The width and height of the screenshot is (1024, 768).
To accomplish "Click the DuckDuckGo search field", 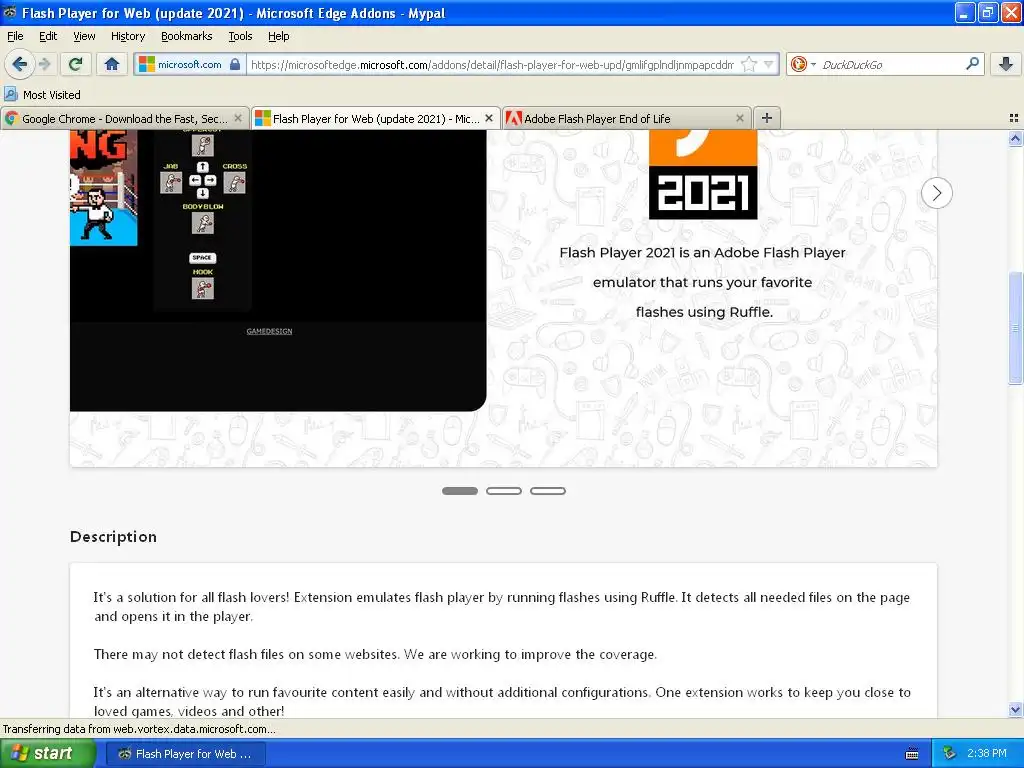I will coord(891,64).
